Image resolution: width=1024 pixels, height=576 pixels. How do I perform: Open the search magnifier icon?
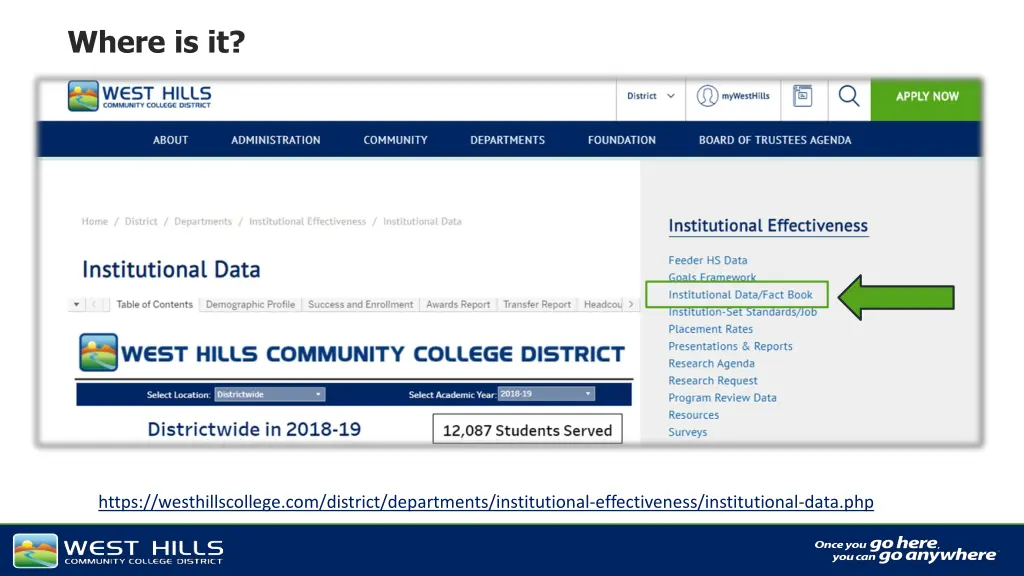point(849,96)
